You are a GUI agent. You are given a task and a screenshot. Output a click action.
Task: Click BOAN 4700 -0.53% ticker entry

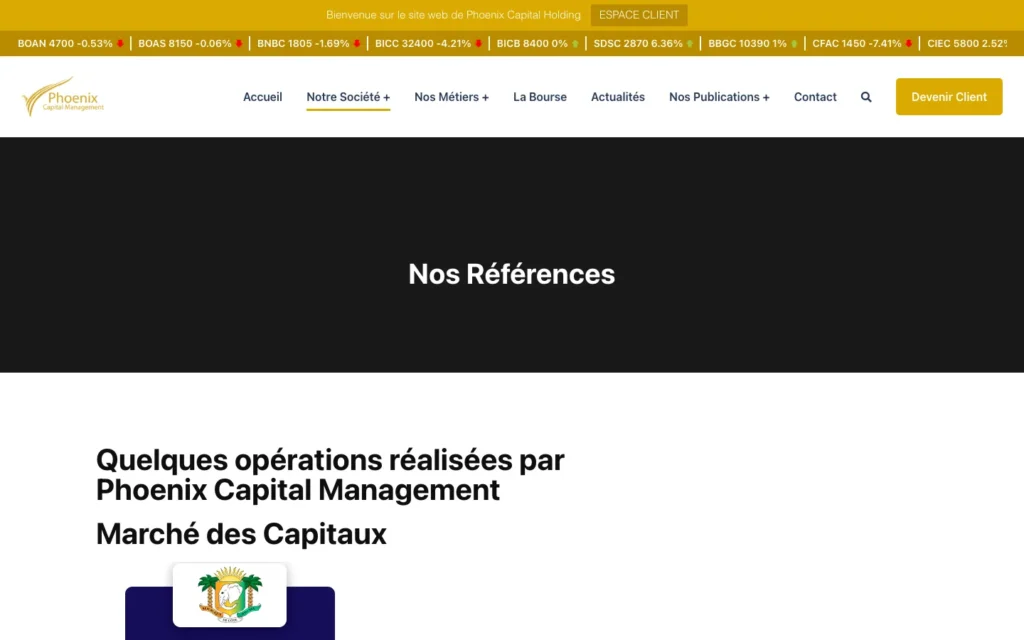click(65, 43)
